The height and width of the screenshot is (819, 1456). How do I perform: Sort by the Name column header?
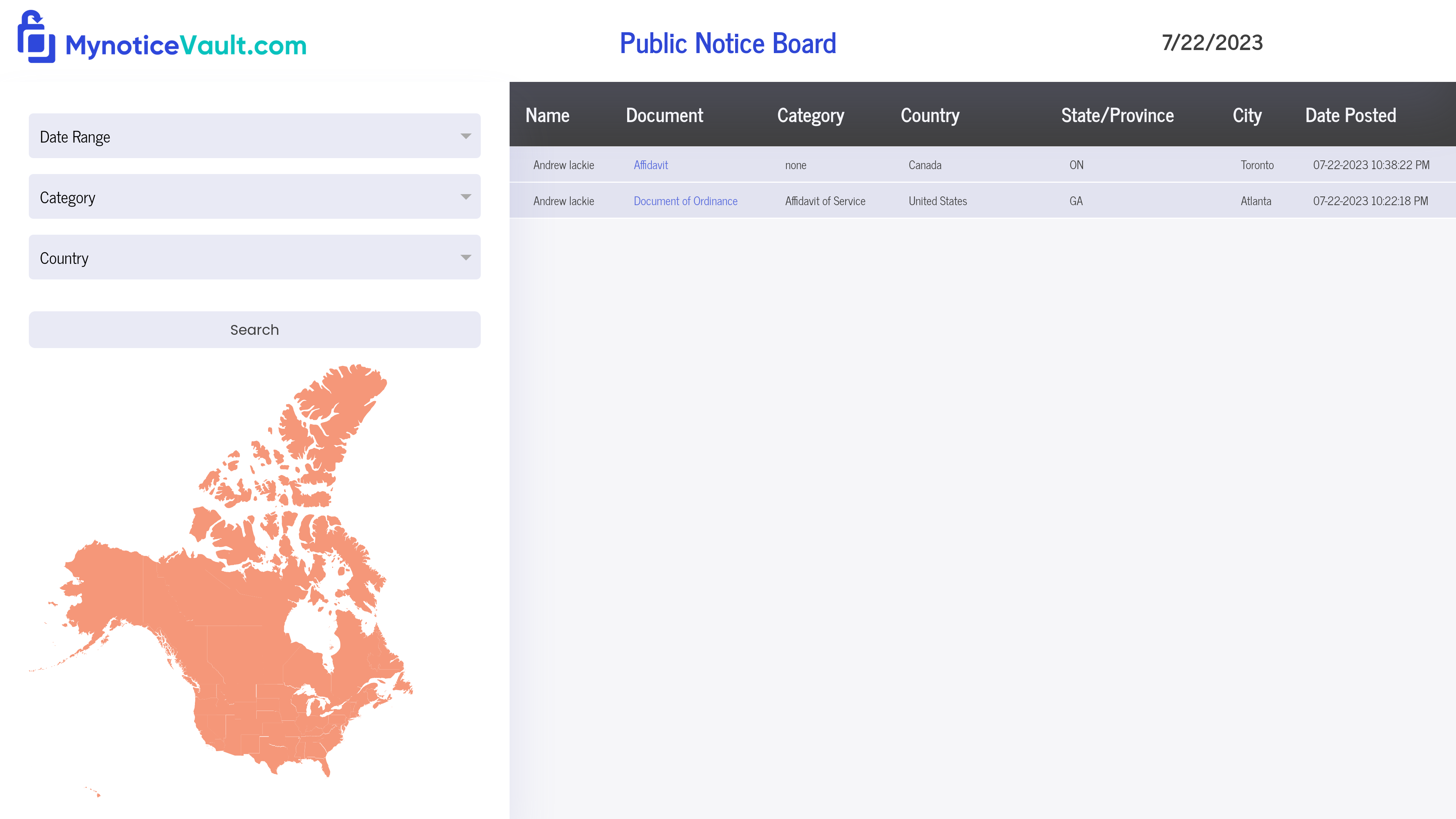(547, 115)
